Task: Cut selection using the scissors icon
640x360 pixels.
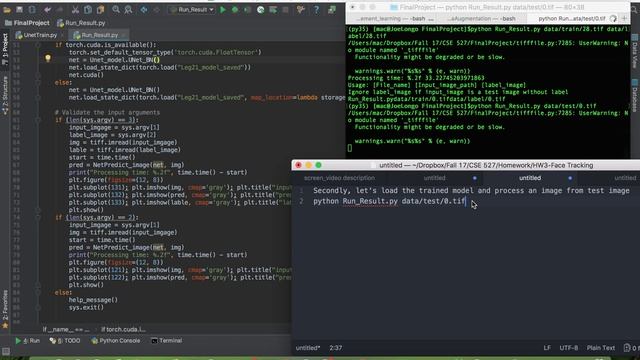Action: pyautogui.click(x=75, y=9)
